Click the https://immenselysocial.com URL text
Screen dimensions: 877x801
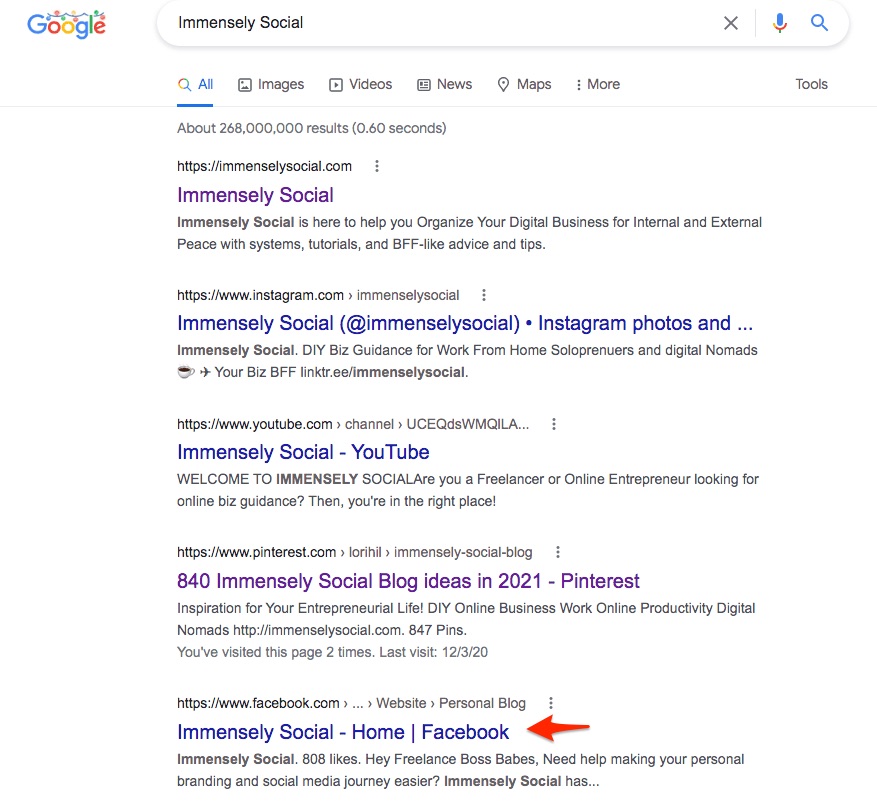click(265, 166)
